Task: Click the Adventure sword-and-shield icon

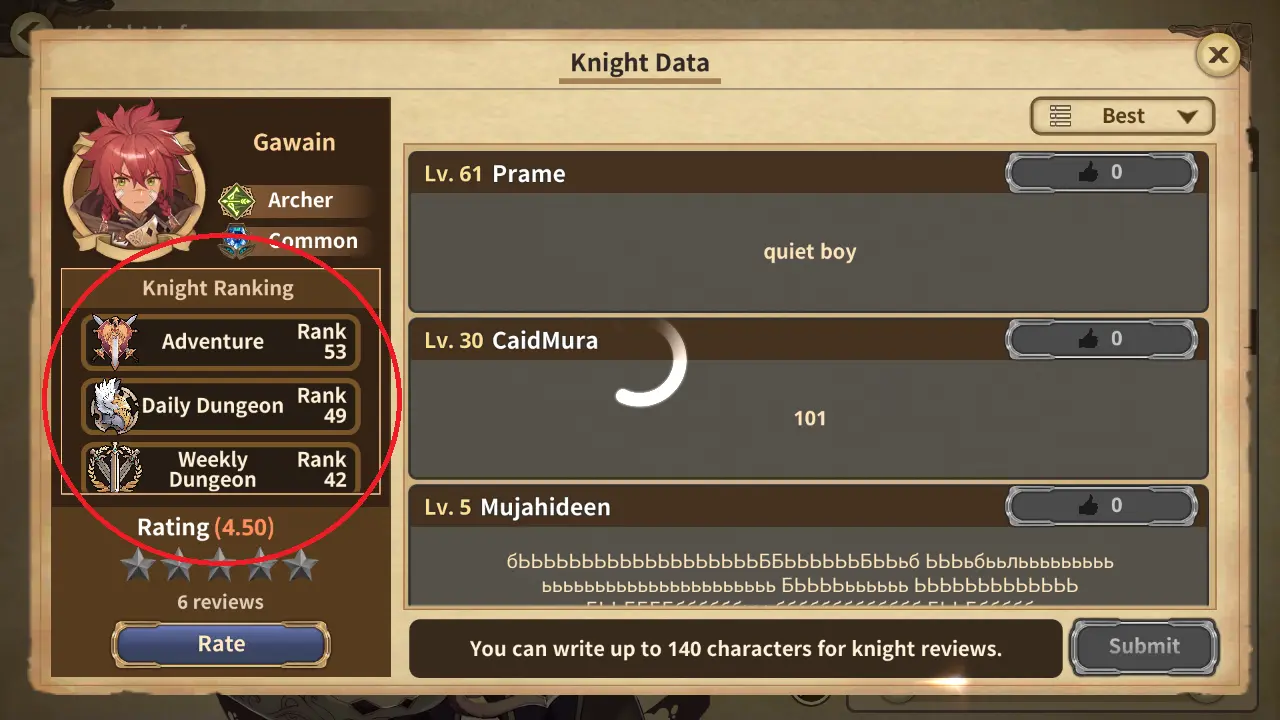Action: click(x=115, y=342)
